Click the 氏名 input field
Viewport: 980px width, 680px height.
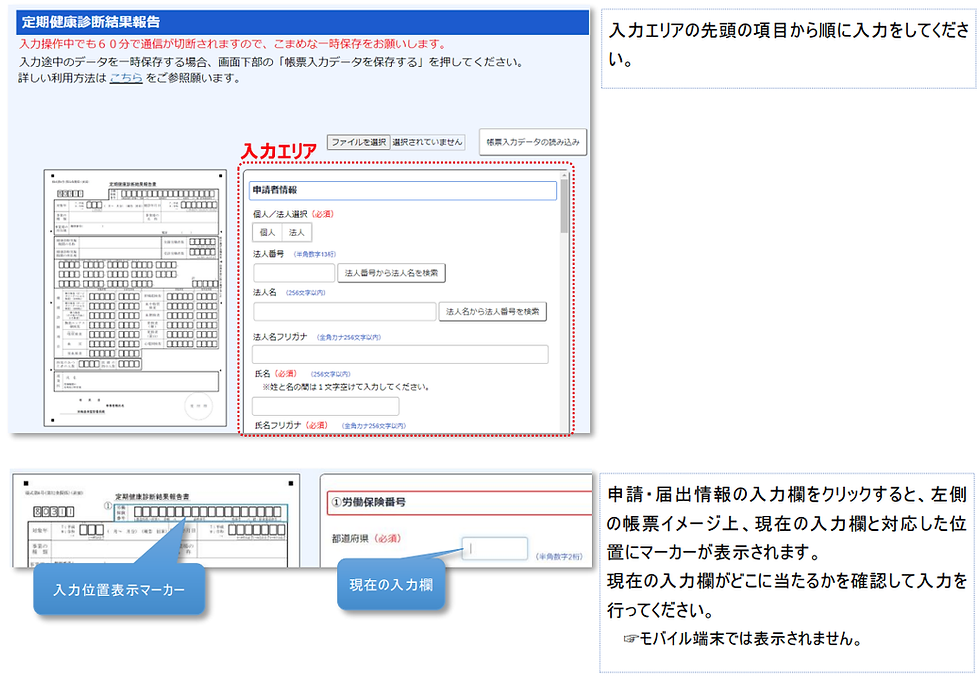point(326,406)
